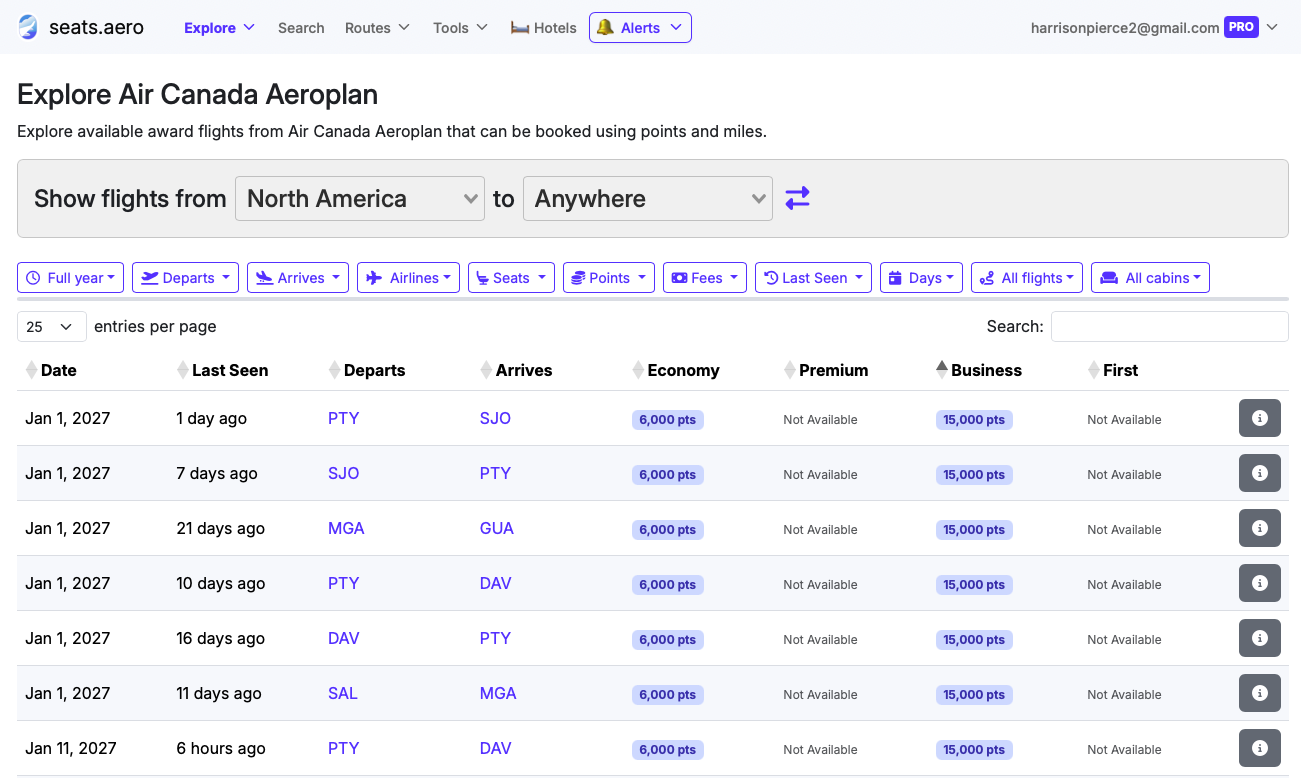Screen dimensions: 1301x778
Task: Open the Seats filter dropdown
Action: click(x=511, y=278)
